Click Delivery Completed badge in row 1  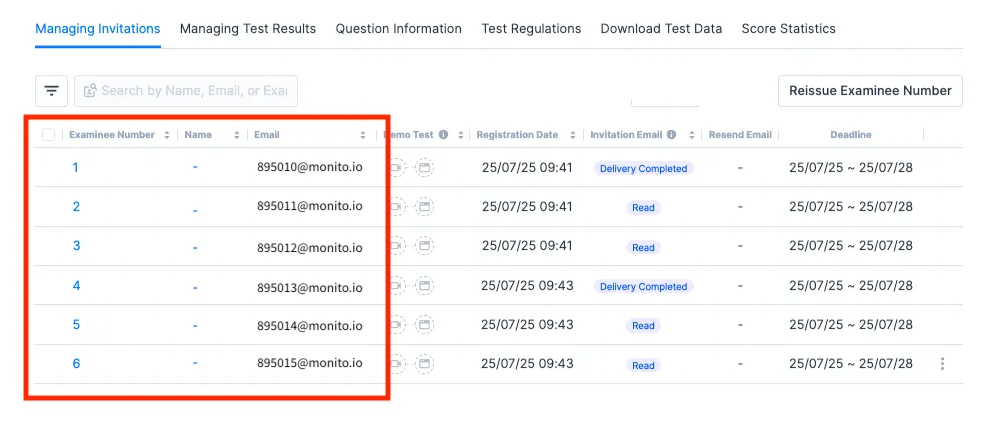pos(643,168)
